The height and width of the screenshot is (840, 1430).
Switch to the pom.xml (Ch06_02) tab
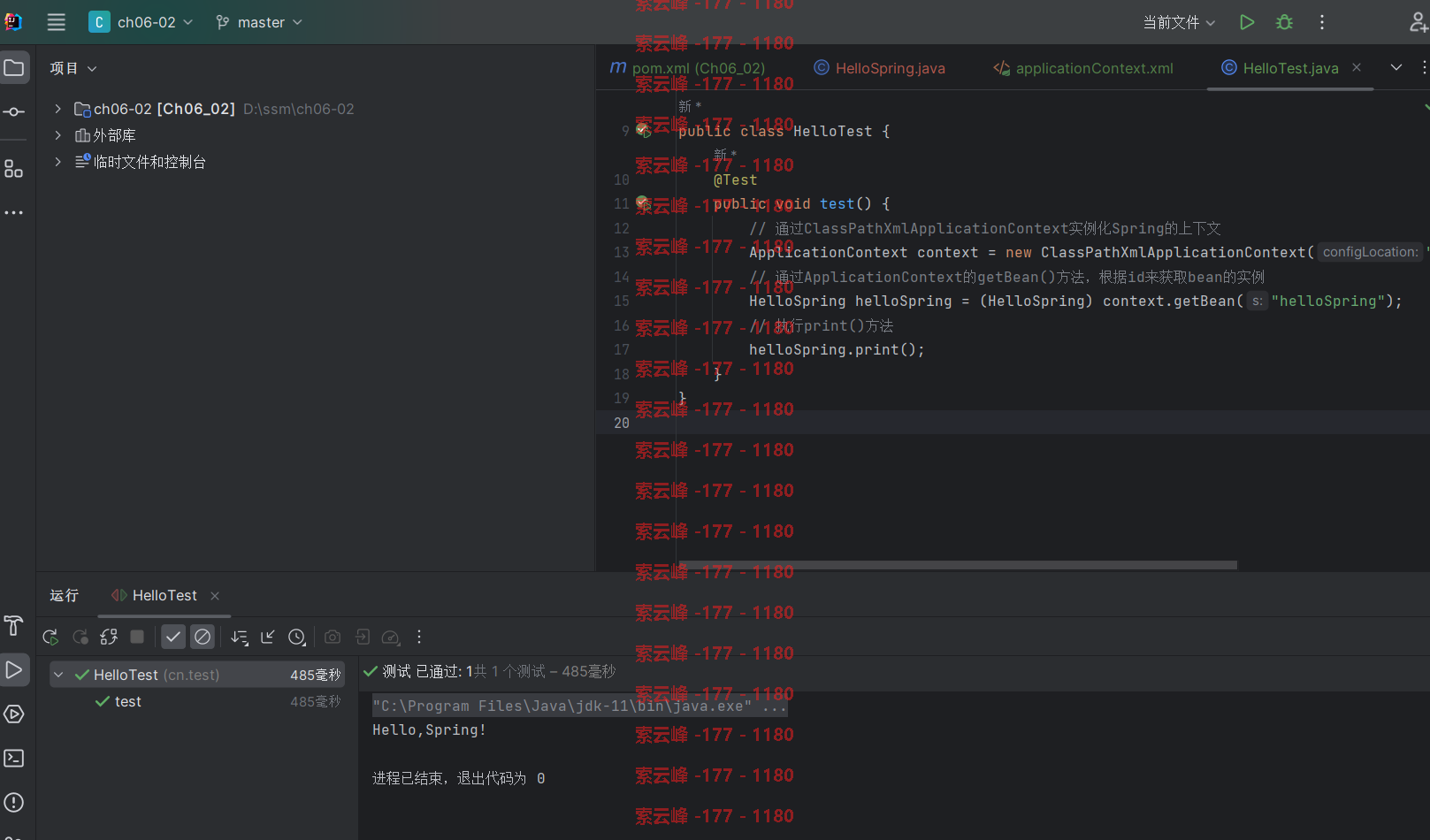coord(688,68)
